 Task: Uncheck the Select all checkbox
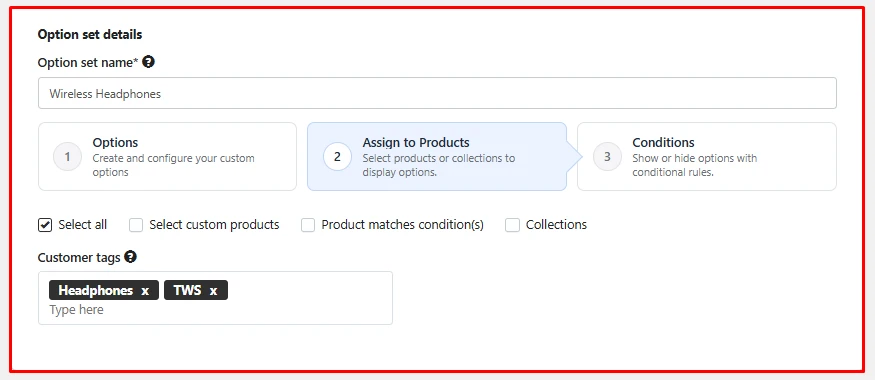coord(45,225)
